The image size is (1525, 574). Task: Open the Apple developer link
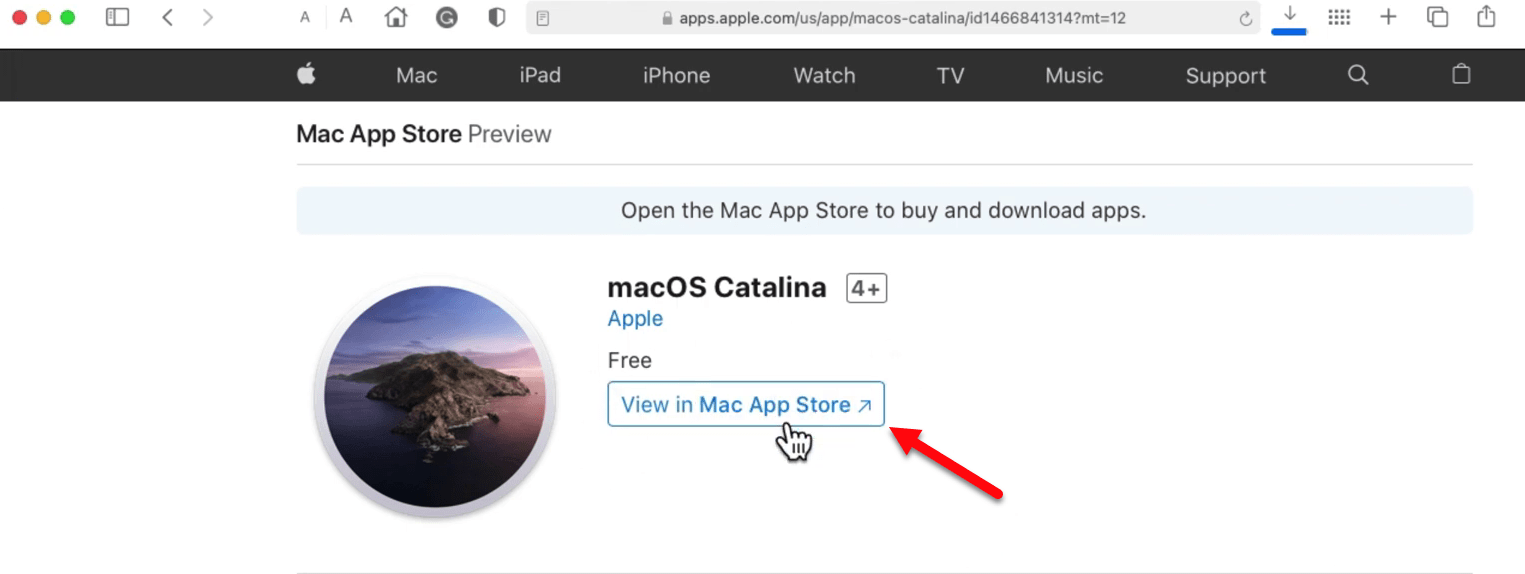point(635,319)
